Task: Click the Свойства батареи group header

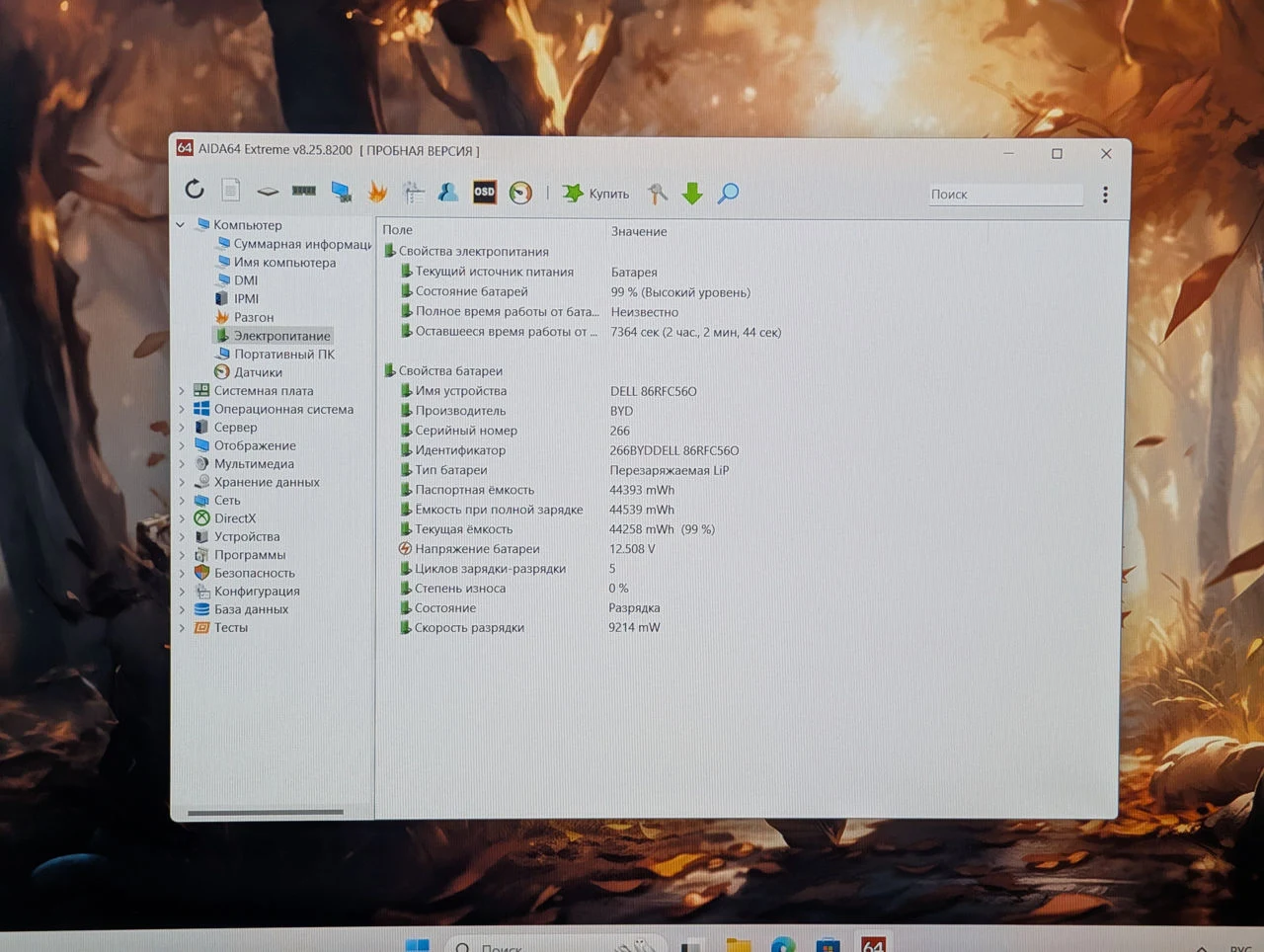Action: click(443, 371)
